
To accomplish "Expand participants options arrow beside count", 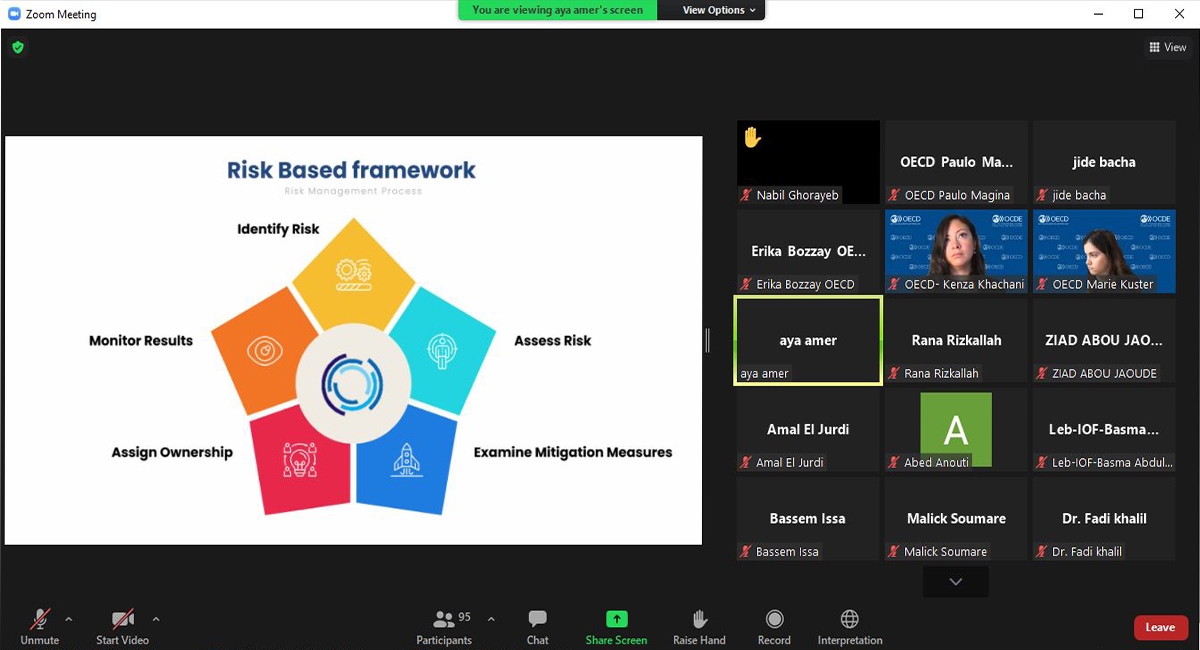I will coord(491,618).
